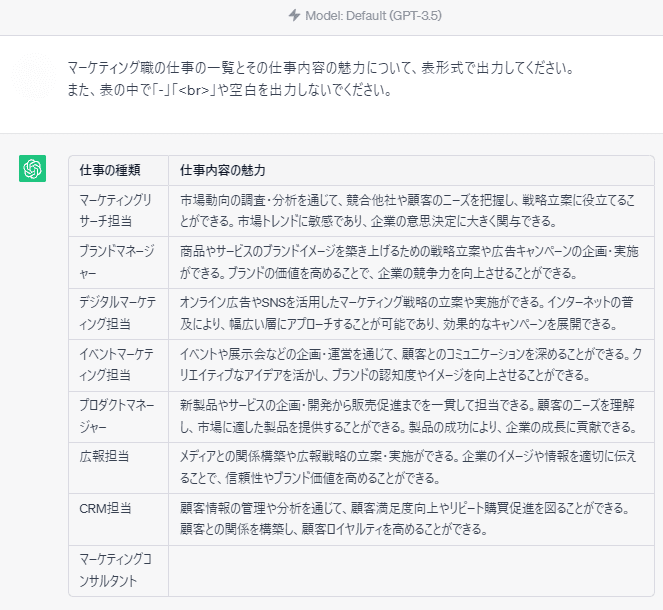Click the 'Model: Default (GPT-3.5)' label
The image size is (663, 610).
373,16
